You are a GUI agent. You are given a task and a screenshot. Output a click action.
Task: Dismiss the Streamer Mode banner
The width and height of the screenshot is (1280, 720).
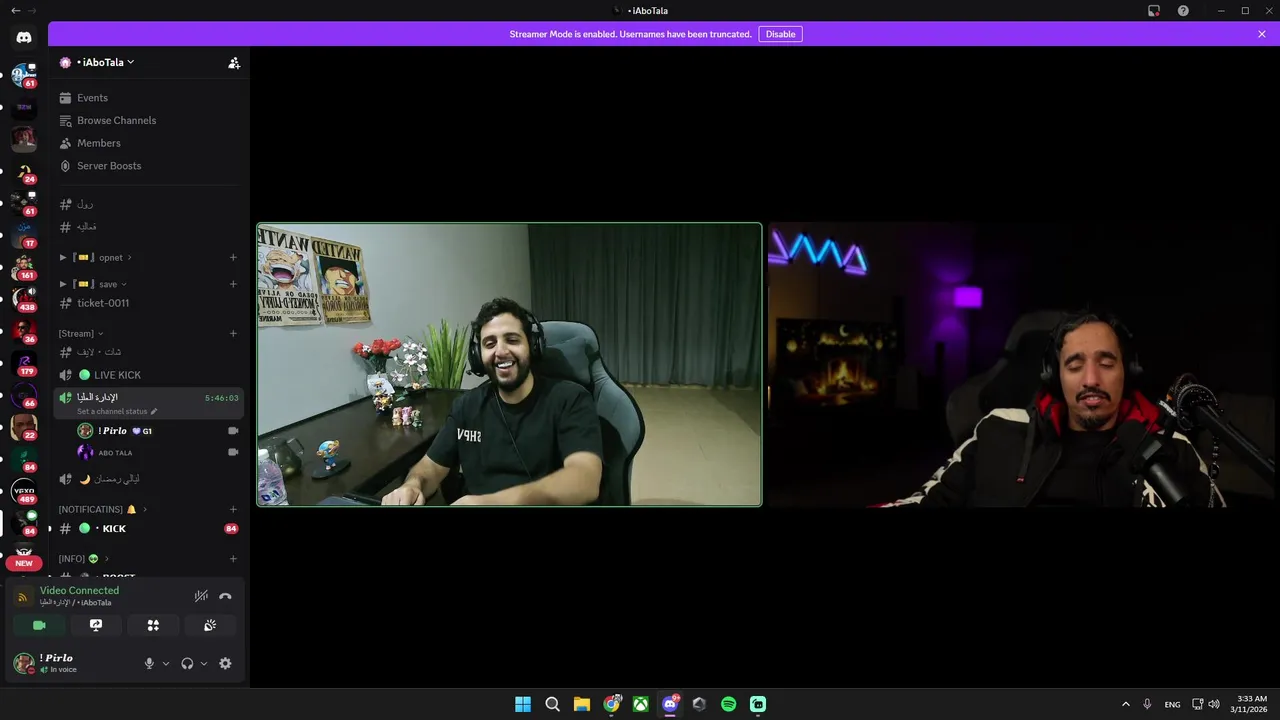coord(1262,34)
